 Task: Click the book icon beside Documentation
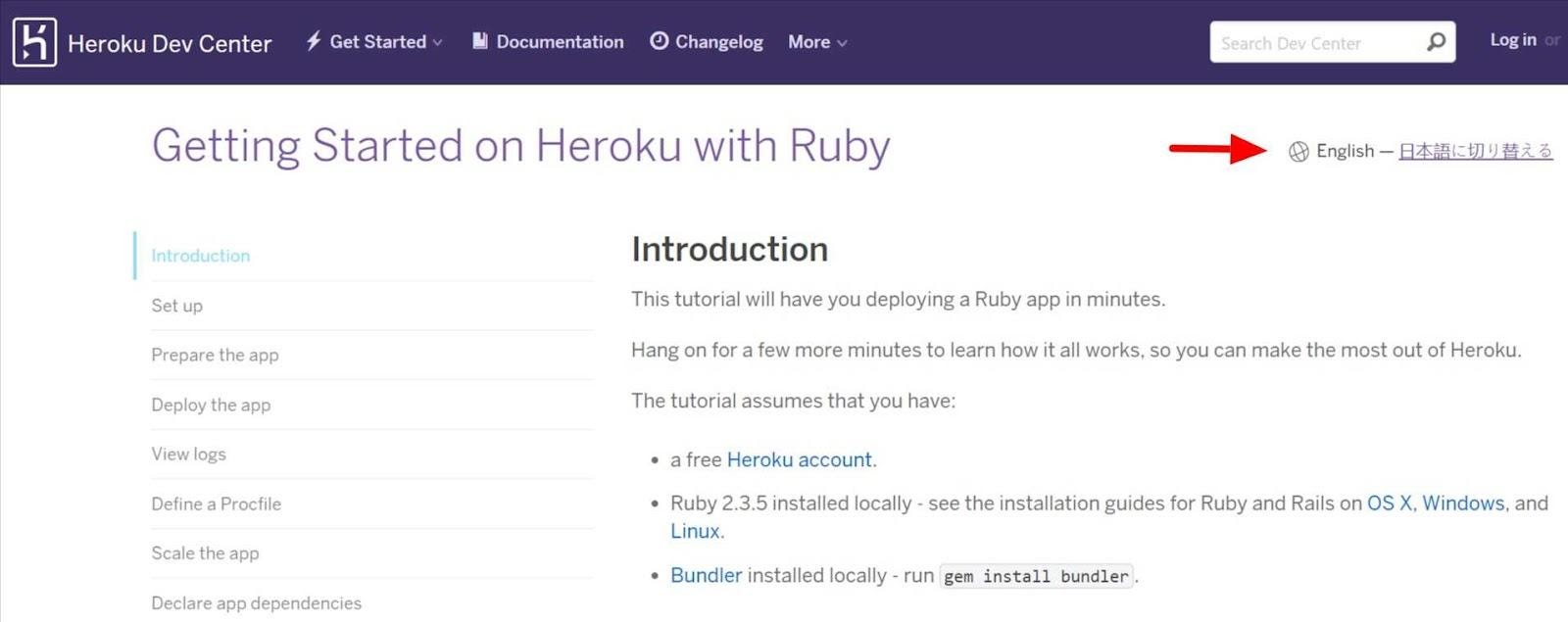tap(479, 41)
